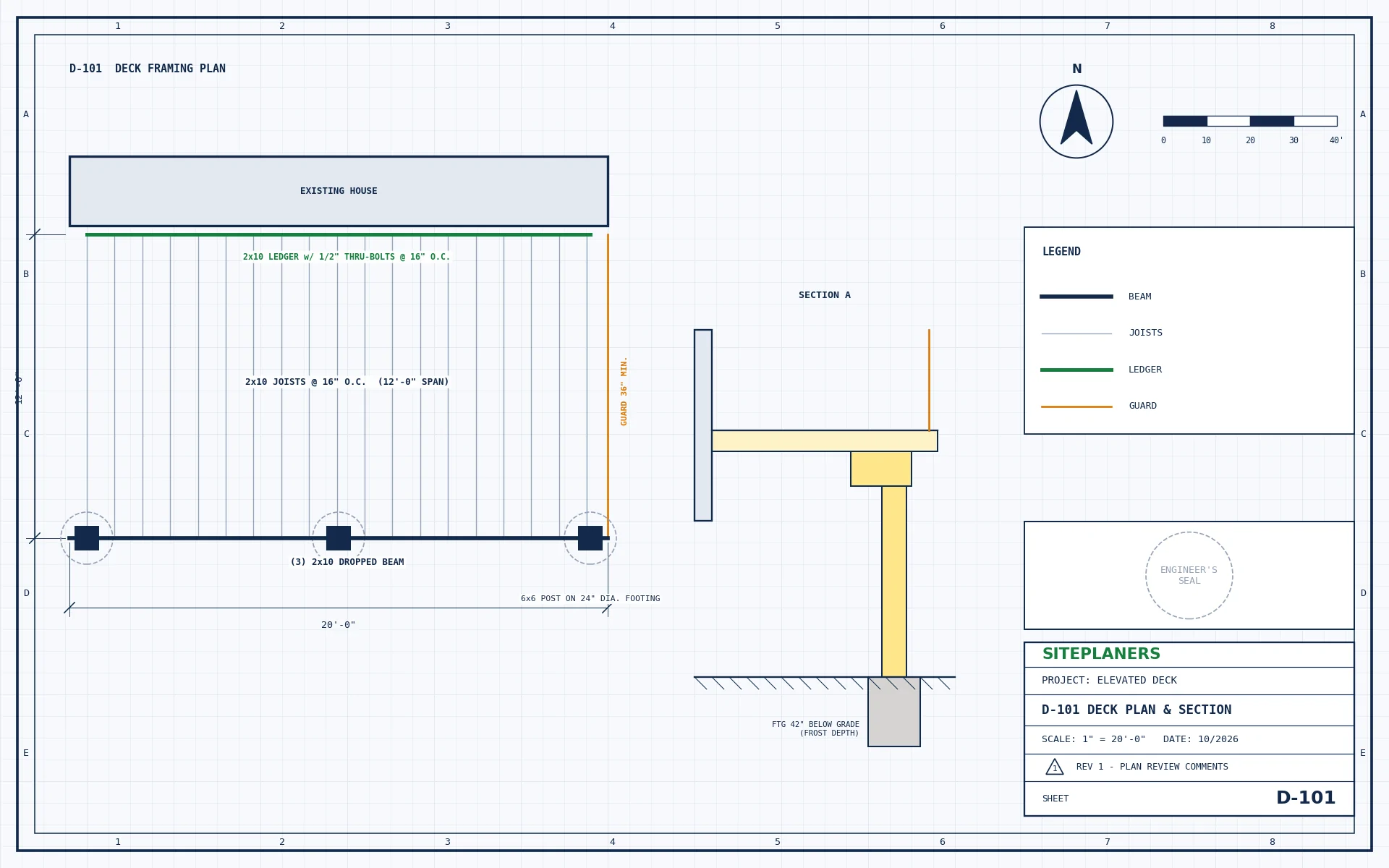Click the D-101 DECK PLAN & SECTION title
Screen dimensions: 1389x868
coord(1137,710)
